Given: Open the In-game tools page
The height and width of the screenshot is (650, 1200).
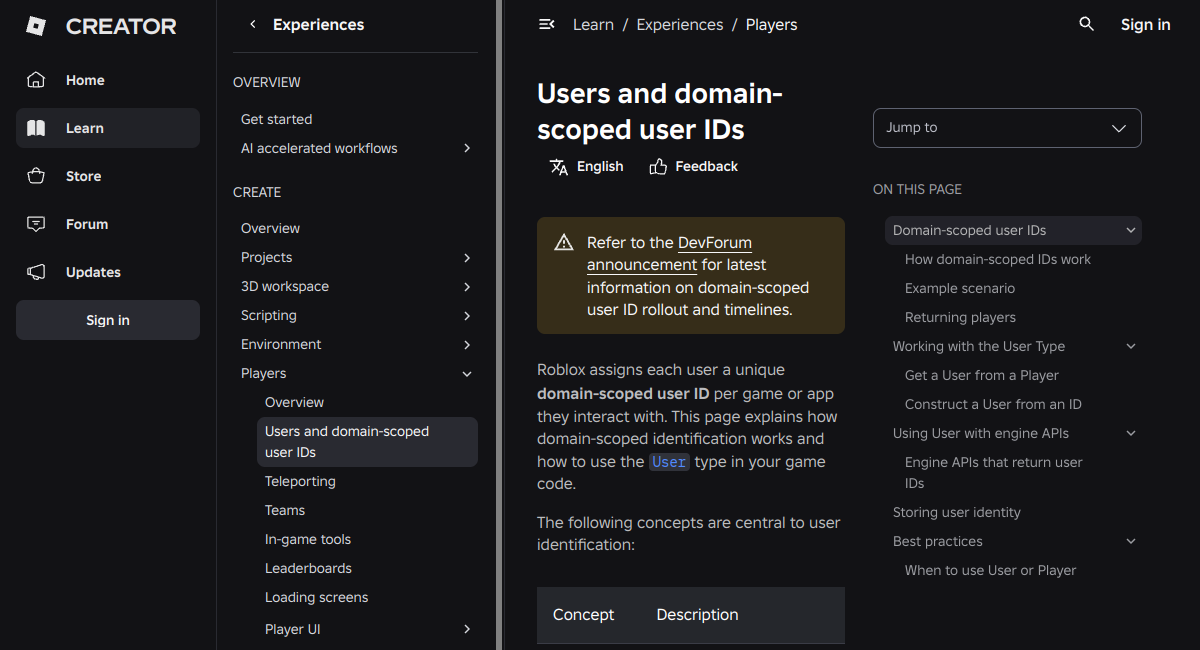Looking at the screenshot, I should pyautogui.click(x=308, y=539).
